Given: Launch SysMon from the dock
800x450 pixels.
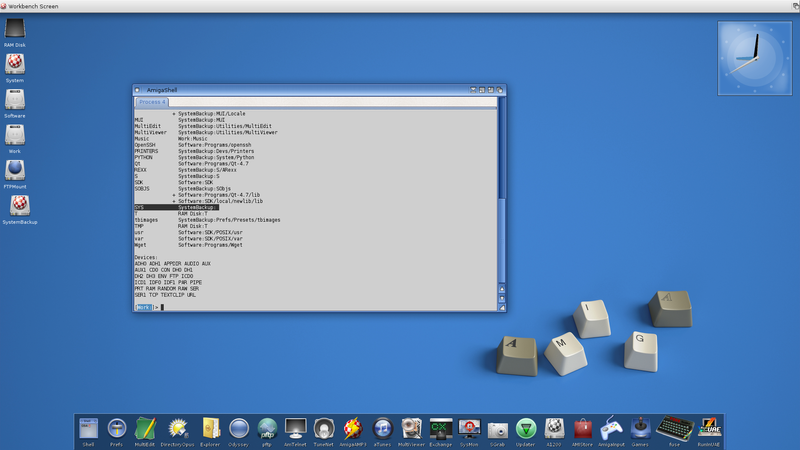Looking at the screenshot, I should point(469,428).
